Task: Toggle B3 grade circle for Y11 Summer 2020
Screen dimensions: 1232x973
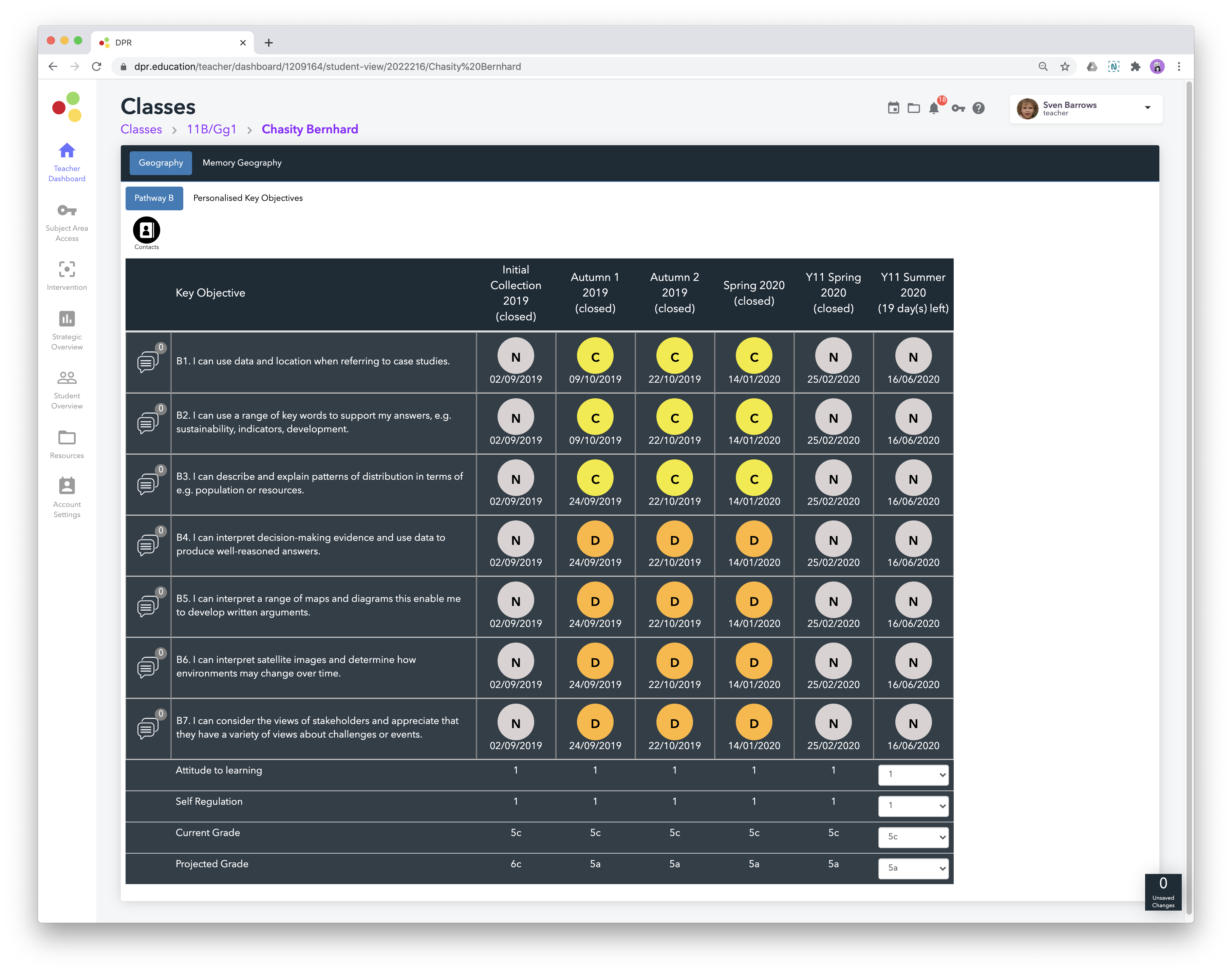Action: (913, 479)
